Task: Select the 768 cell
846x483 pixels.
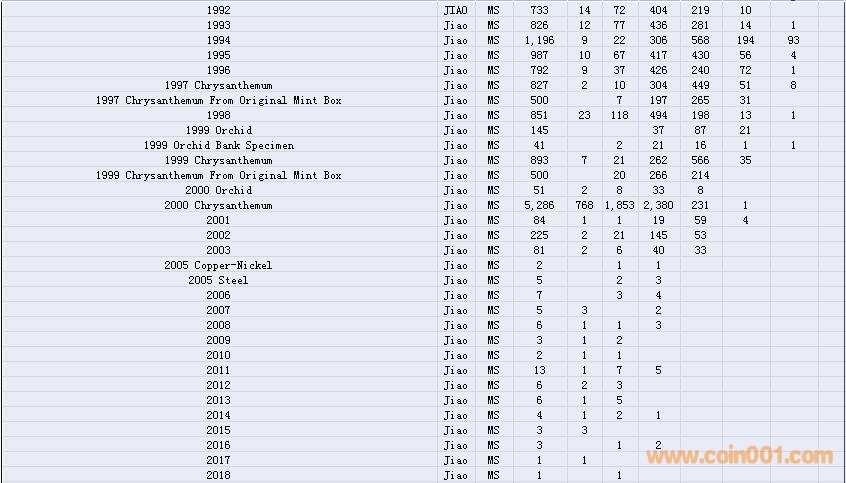Action: point(584,205)
